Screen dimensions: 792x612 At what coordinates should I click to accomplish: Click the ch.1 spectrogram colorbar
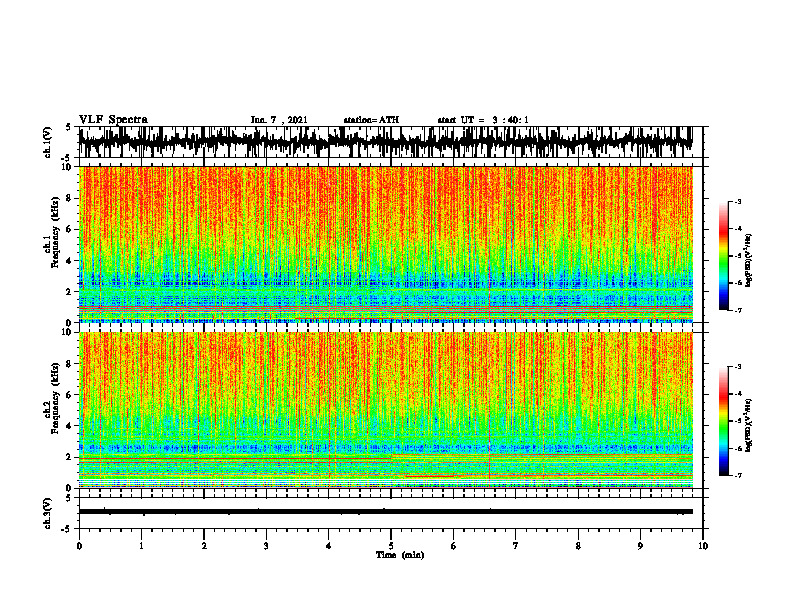[723, 256]
